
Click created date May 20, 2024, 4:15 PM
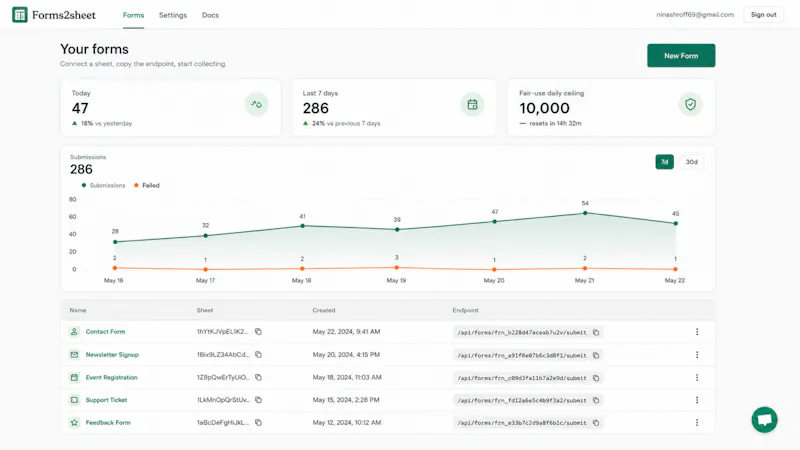point(346,355)
